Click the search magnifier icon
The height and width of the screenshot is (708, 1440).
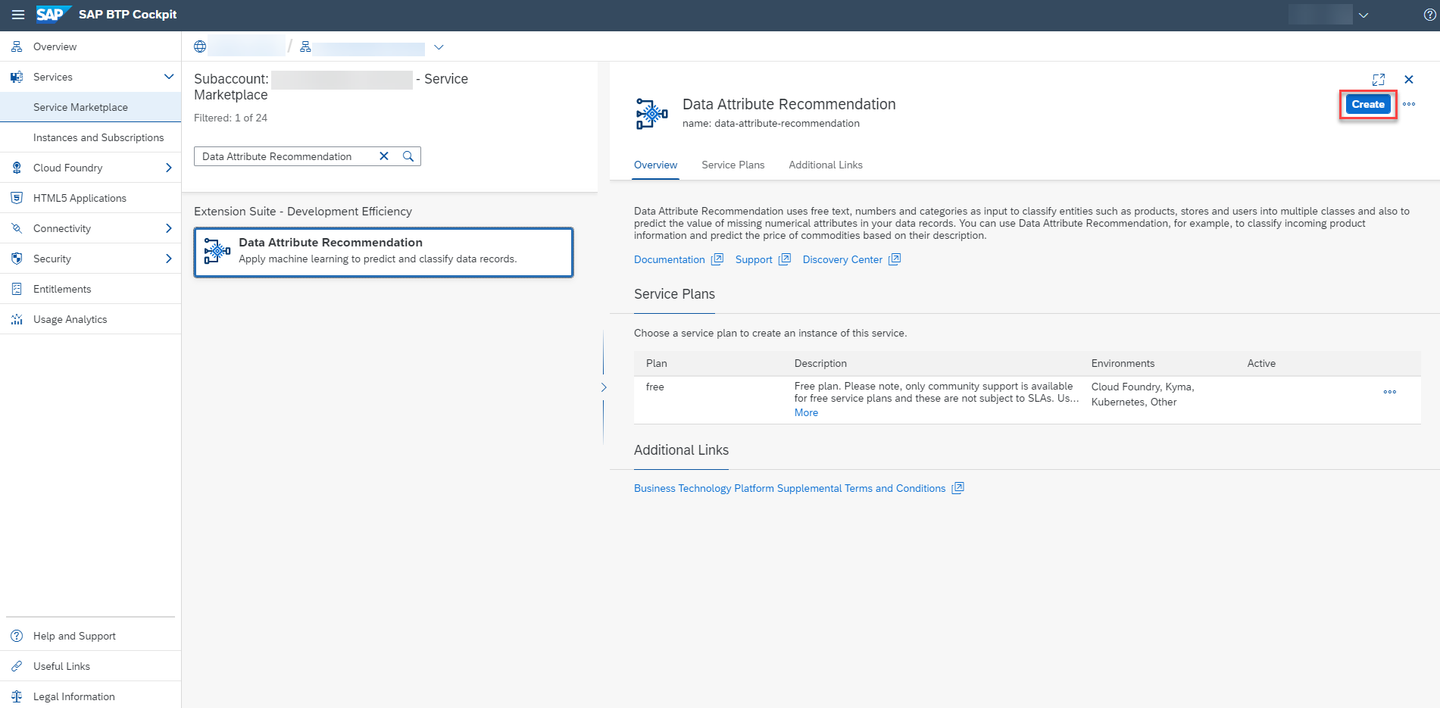pos(408,156)
